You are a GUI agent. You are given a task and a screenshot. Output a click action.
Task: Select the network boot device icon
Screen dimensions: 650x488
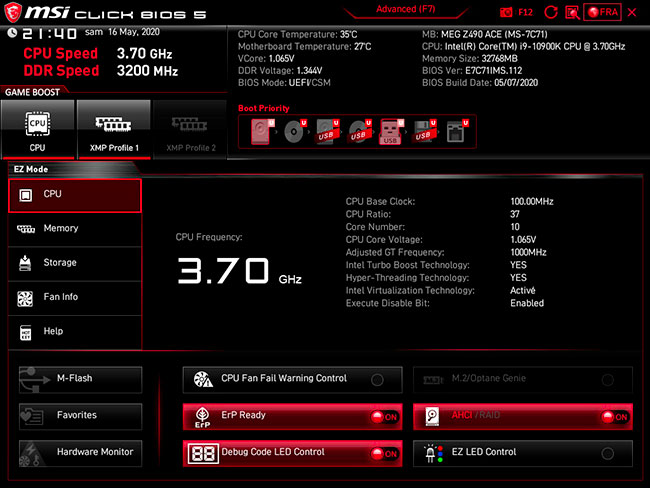[x=455, y=132]
